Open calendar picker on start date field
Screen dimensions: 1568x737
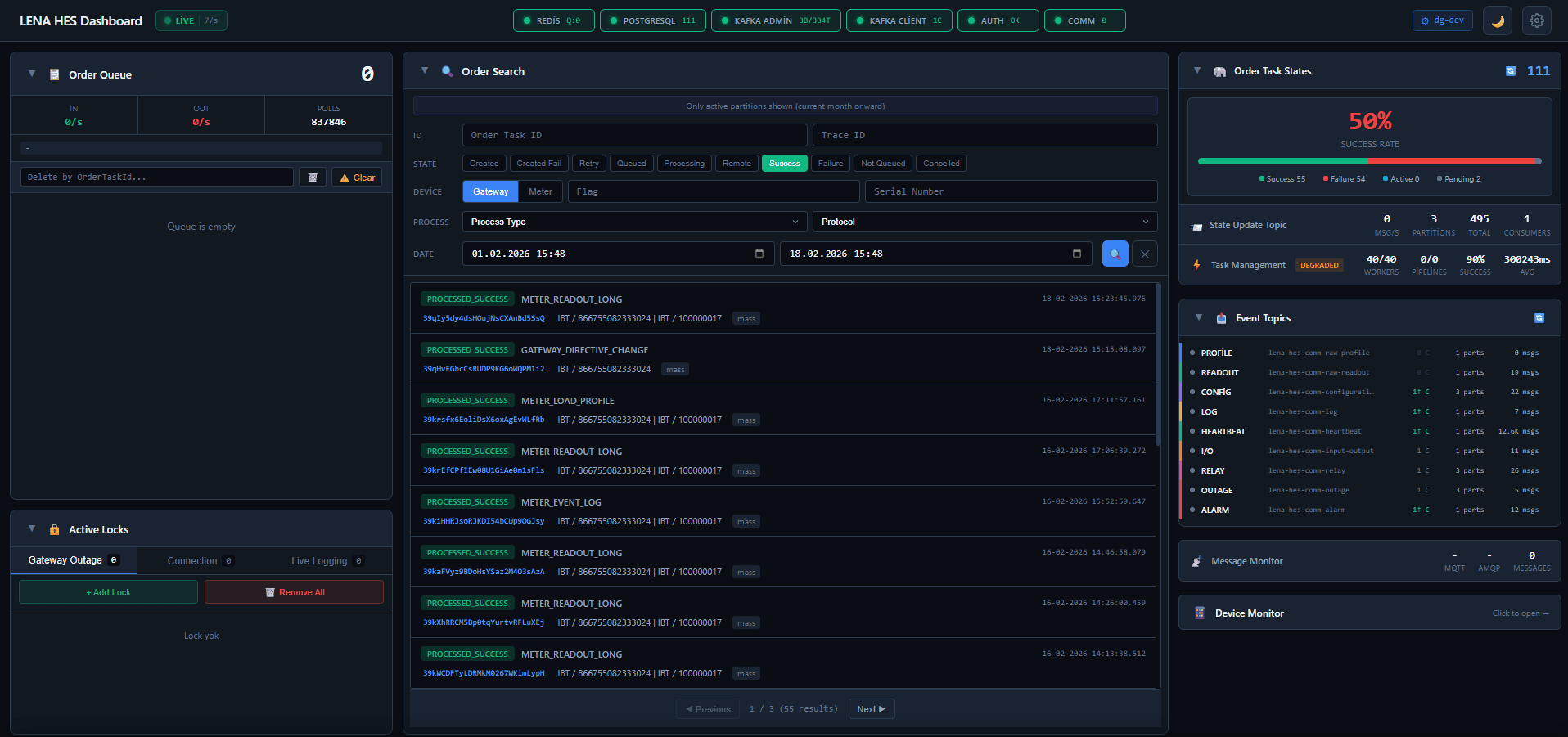[759, 254]
